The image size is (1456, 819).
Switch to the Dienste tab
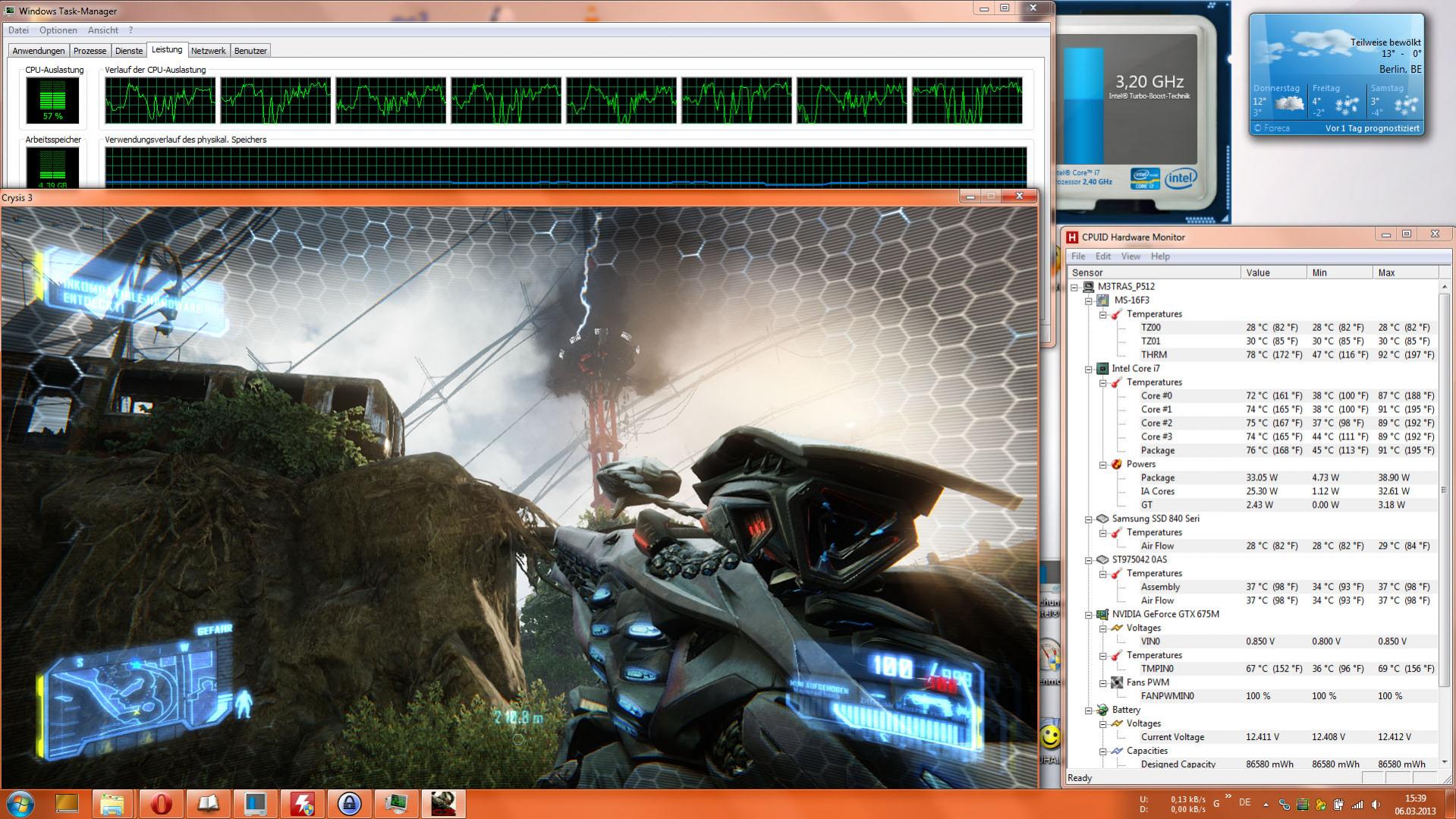point(129,51)
